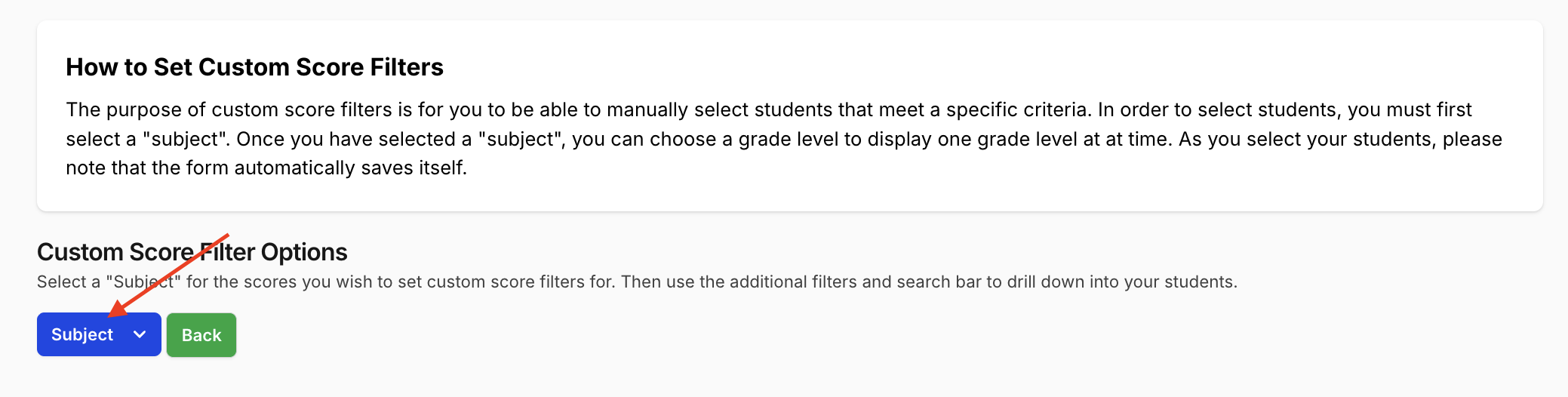Click the chevron arrow inside Subject button

pyautogui.click(x=140, y=334)
